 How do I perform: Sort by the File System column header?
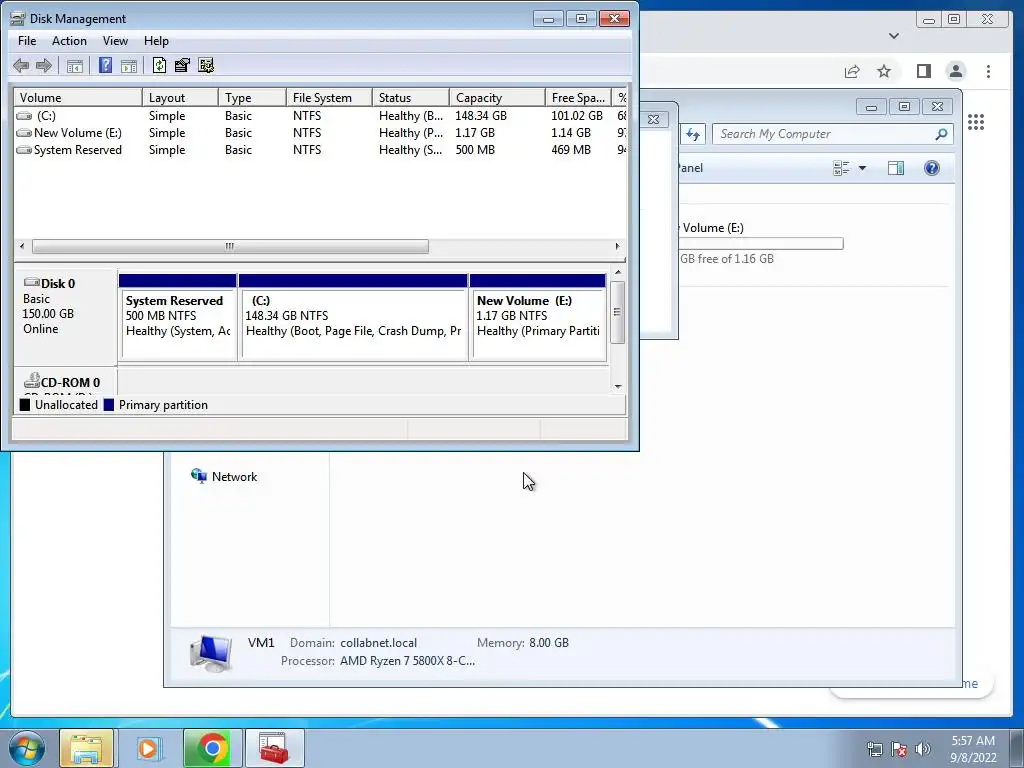pos(328,97)
